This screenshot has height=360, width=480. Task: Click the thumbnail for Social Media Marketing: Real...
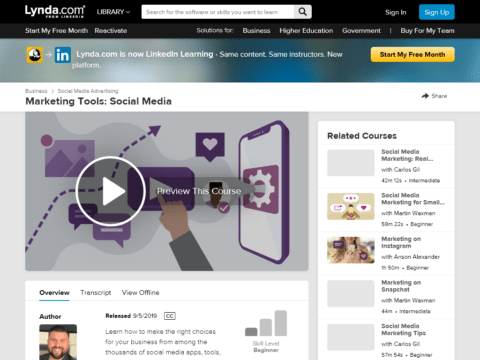click(x=351, y=163)
